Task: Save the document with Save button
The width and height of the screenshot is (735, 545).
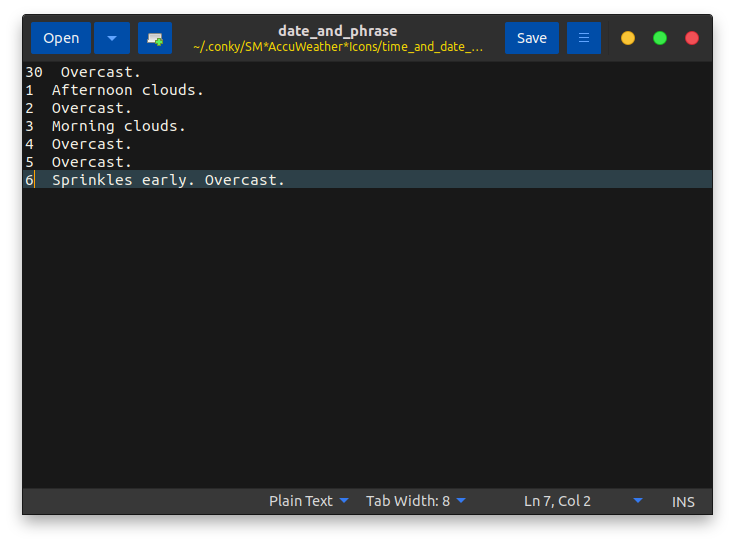Action: tap(532, 38)
